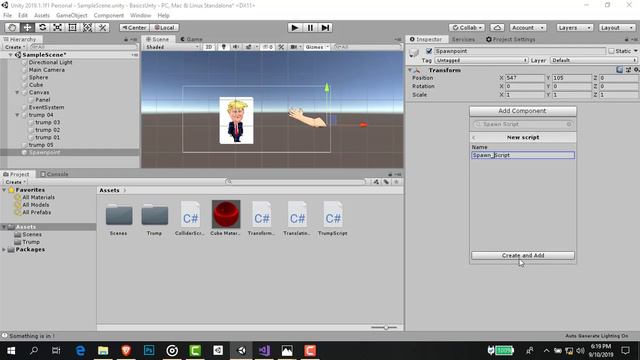Click Create and Add button
The height and width of the screenshot is (360, 640).
[523, 255]
